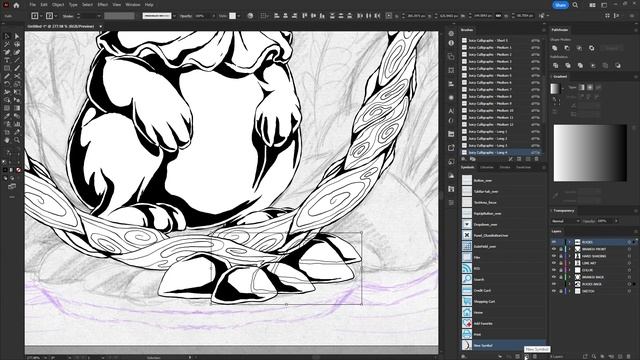Hide the BRANCH FRONT layer
This screenshot has width=640, height=360.
coord(554,249)
